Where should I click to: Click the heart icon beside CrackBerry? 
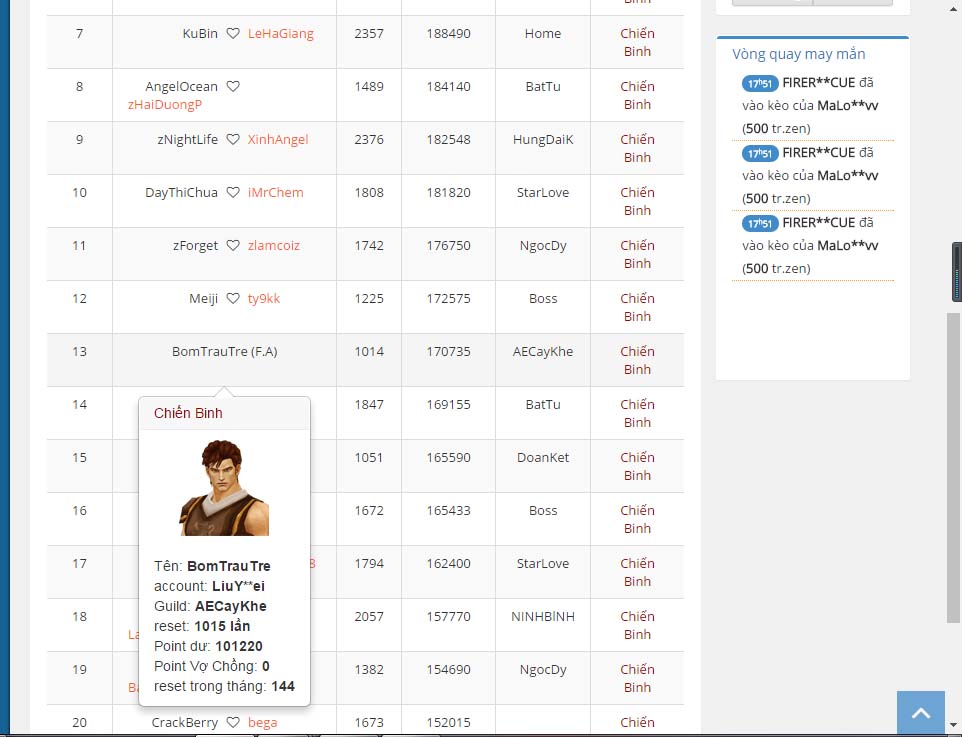coord(233,723)
